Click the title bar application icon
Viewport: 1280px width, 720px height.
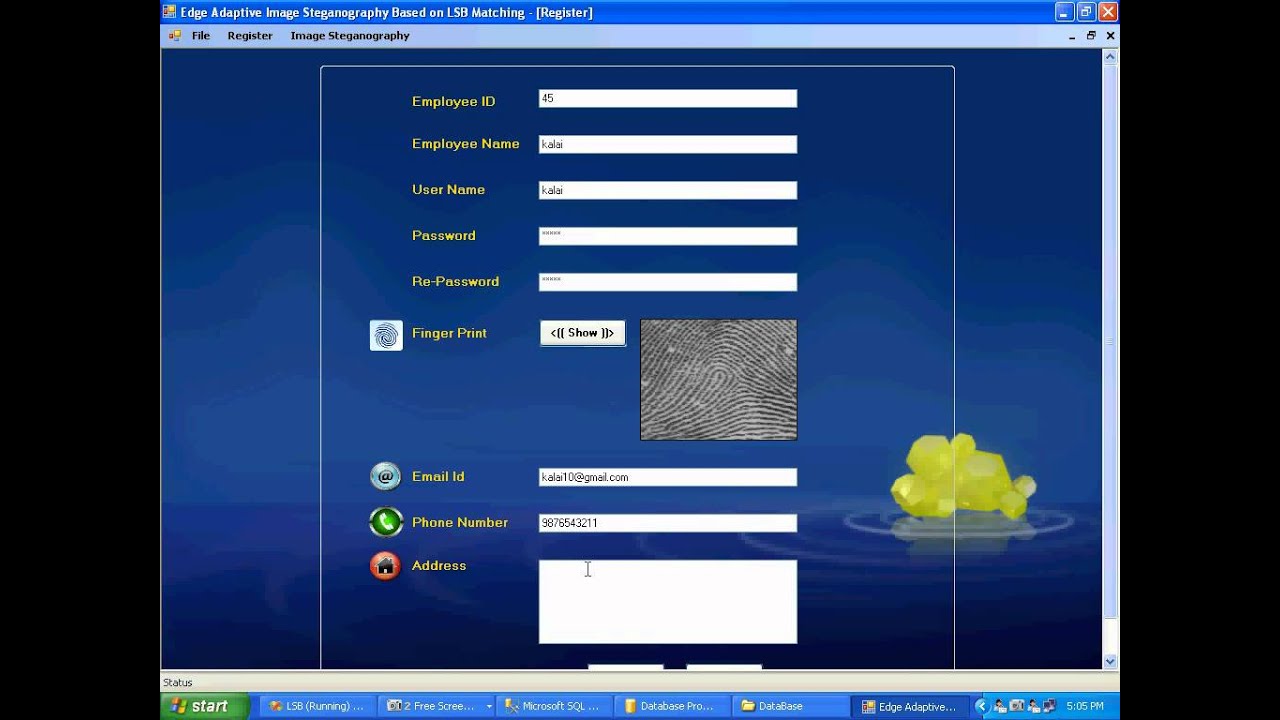click(170, 12)
